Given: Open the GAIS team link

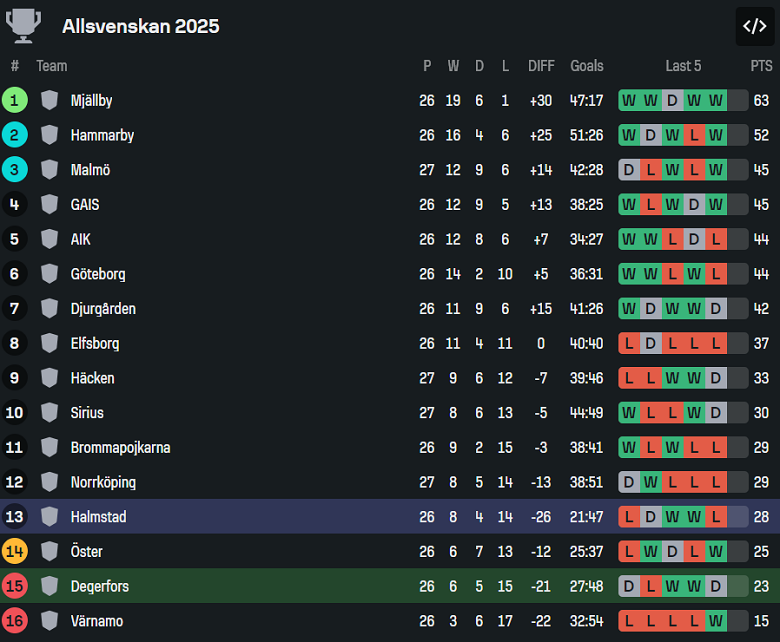Looking at the screenshot, I should pyautogui.click(x=85, y=204).
